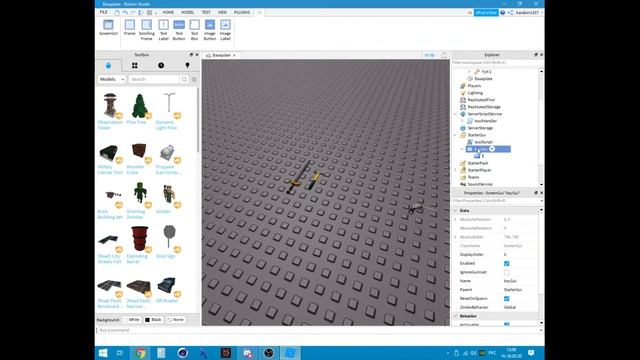640x360 pixels.
Task: Collapse the ServerScriptService tree node
Action: click(x=456, y=114)
